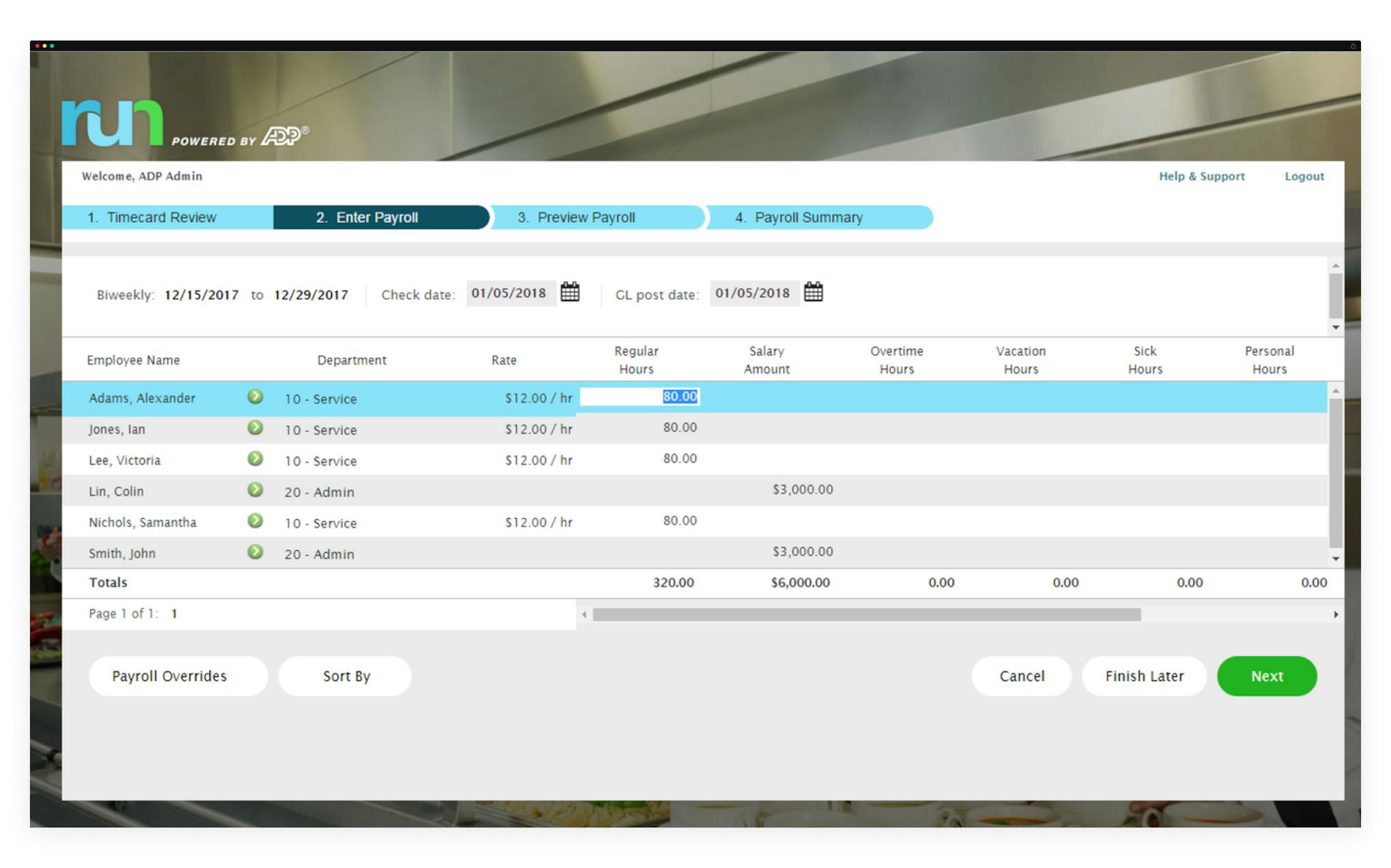Viewport: 1391px width, 868px height.
Task: Click Rate column header
Action: 504,360
